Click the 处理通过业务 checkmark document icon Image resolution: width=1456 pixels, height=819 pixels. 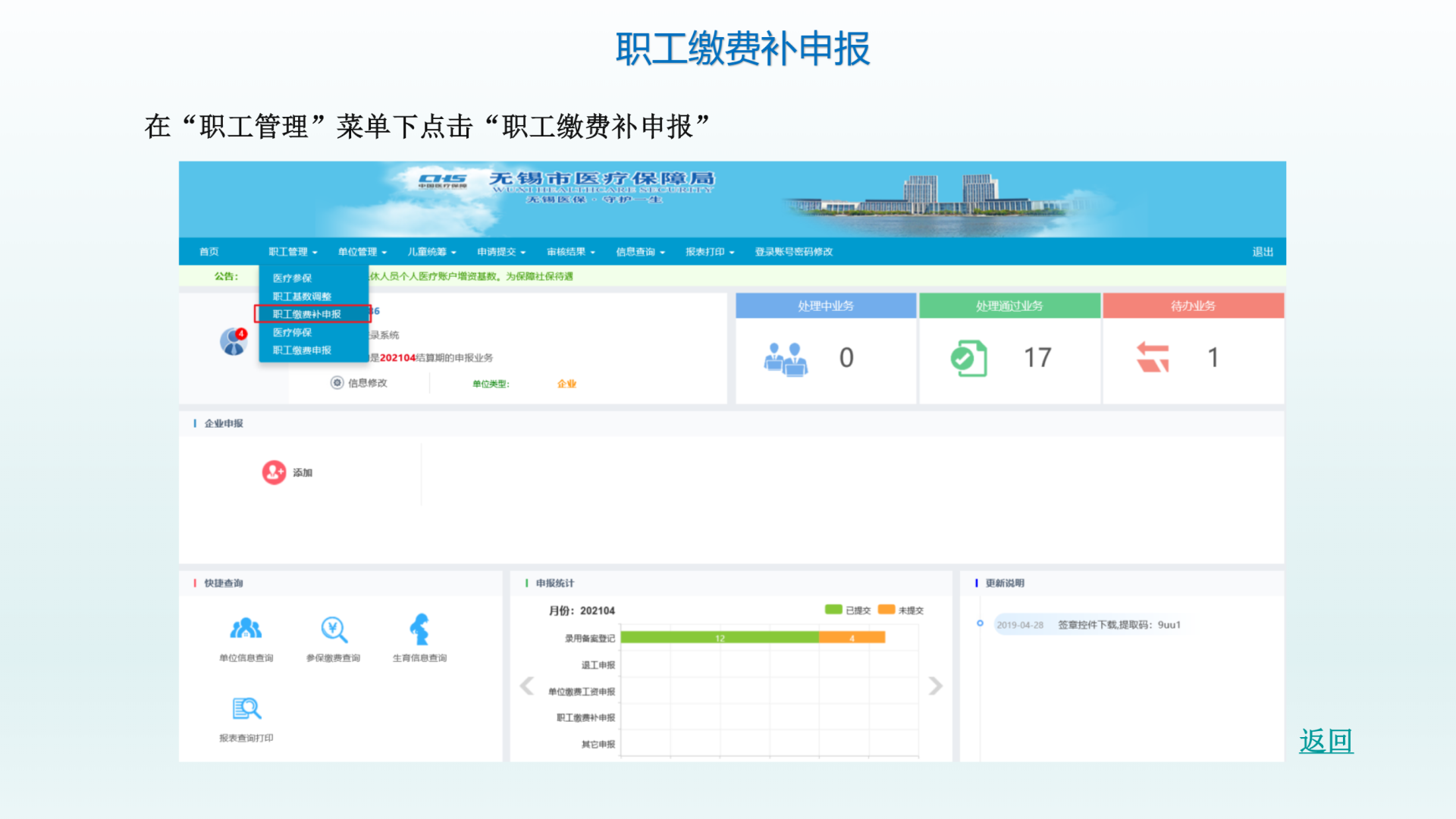pos(968,358)
